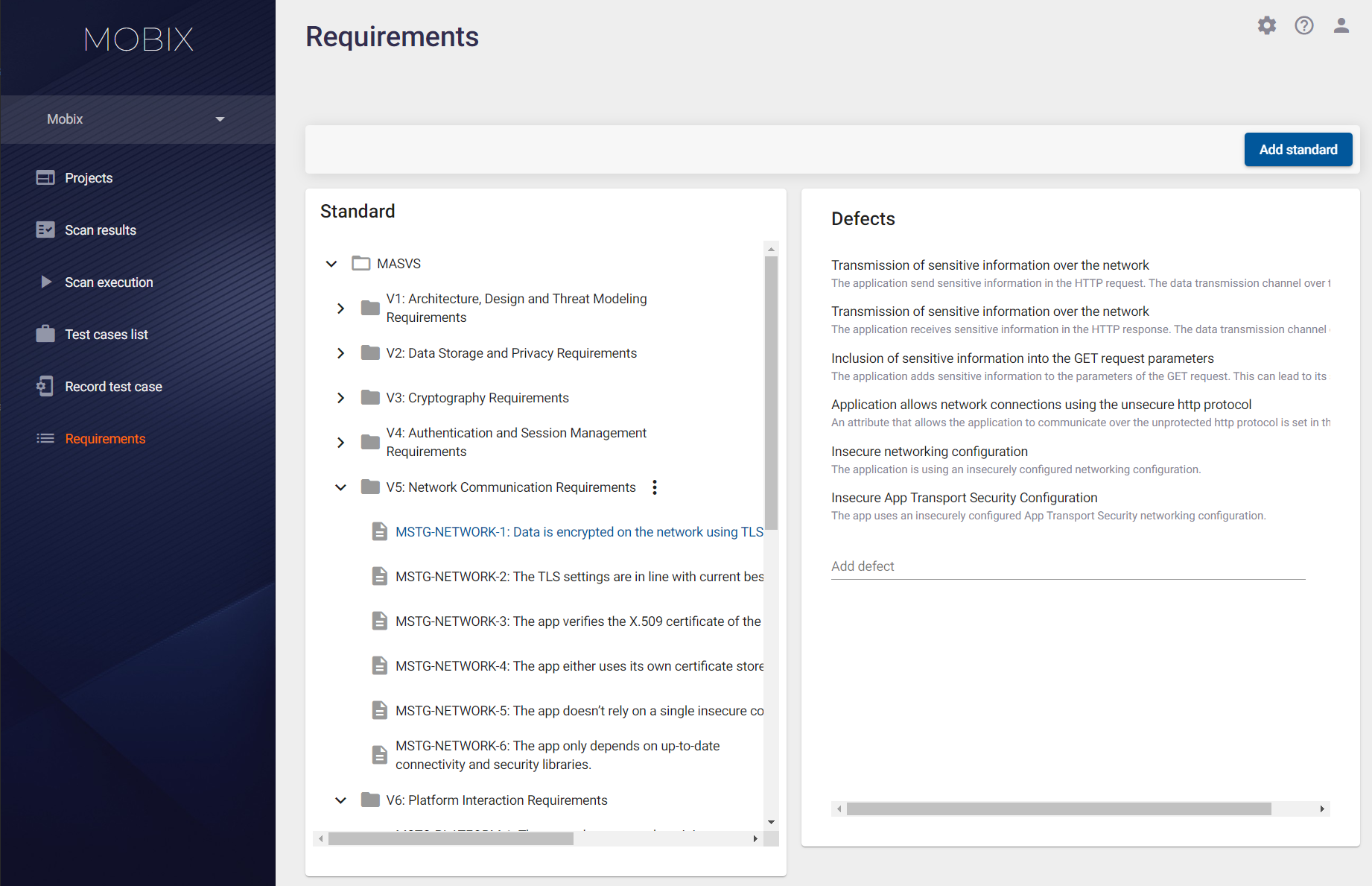Click the V1 Architecture folder icon
Image resolution: width=1372 pixels, height=886 pixels.
(370, 308)
